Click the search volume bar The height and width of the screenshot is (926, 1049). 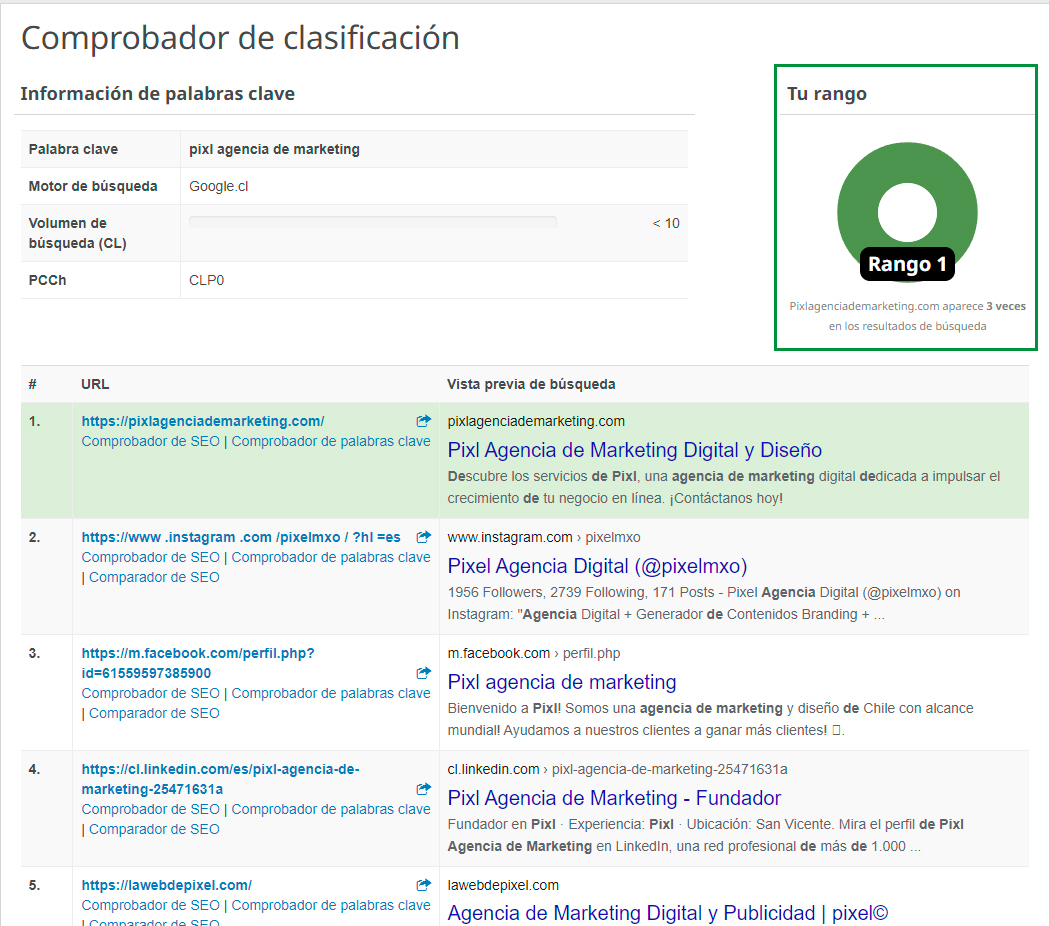(373, 222)
